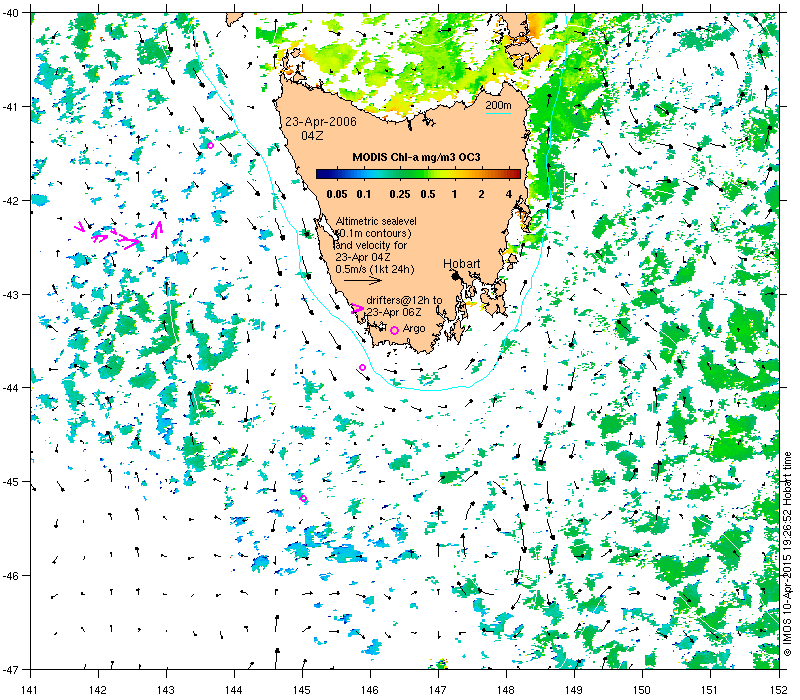Screen dimensions: 800x700
Task: Click the '0.25' colorbar tick label
Action: click(x=400, y=194)
